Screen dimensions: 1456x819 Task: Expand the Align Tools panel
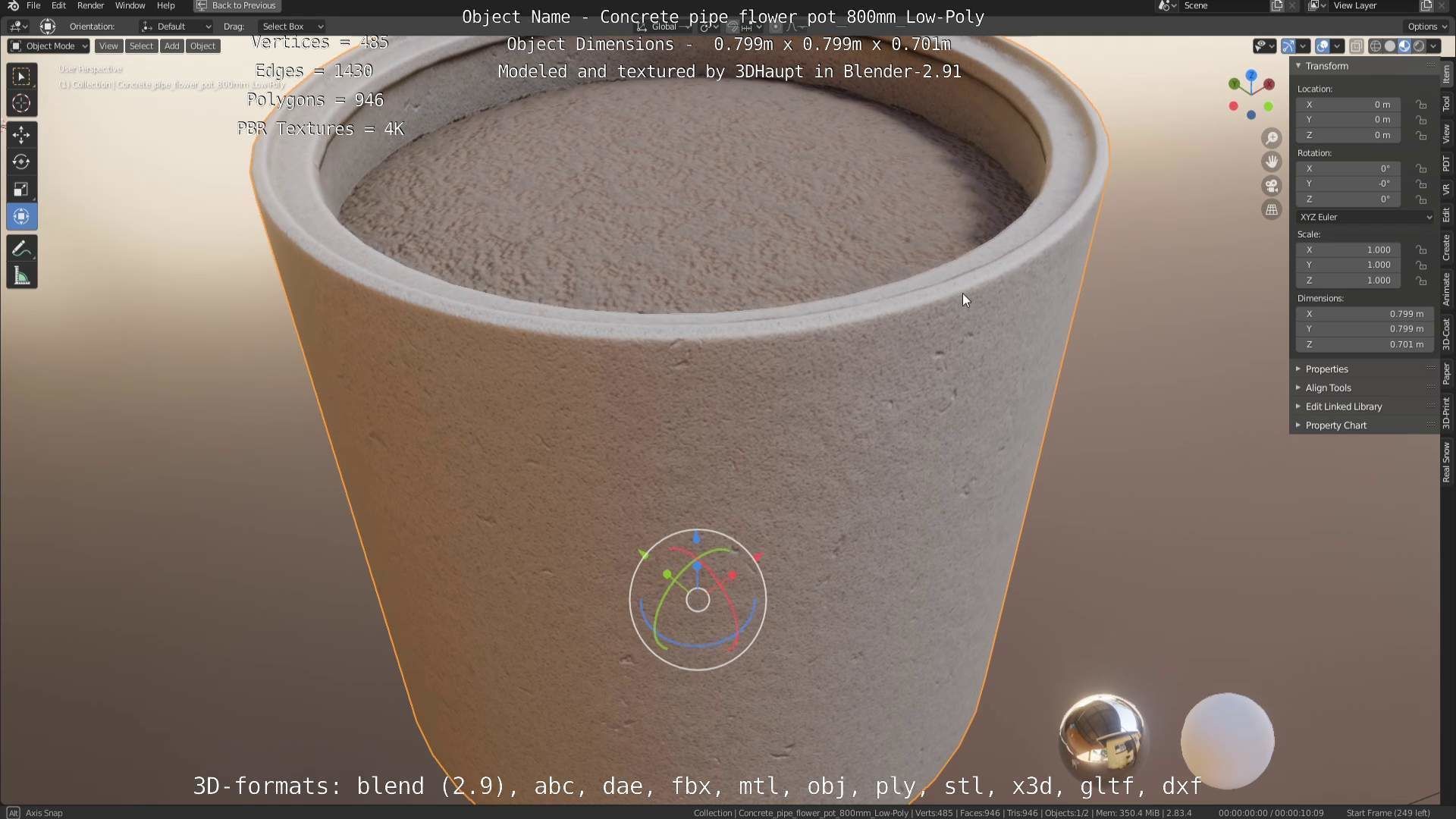point(1328,388)
